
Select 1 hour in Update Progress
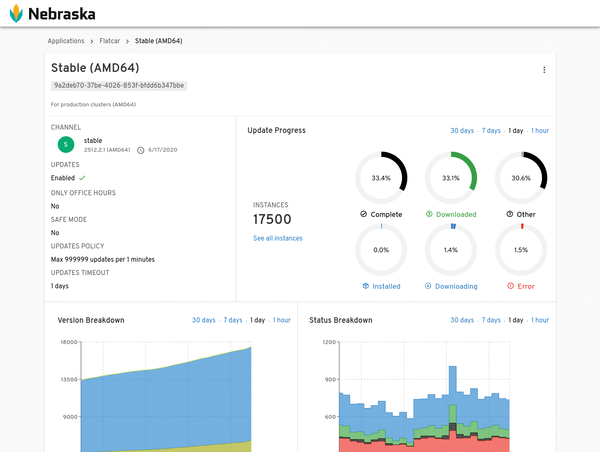[540, 131]
